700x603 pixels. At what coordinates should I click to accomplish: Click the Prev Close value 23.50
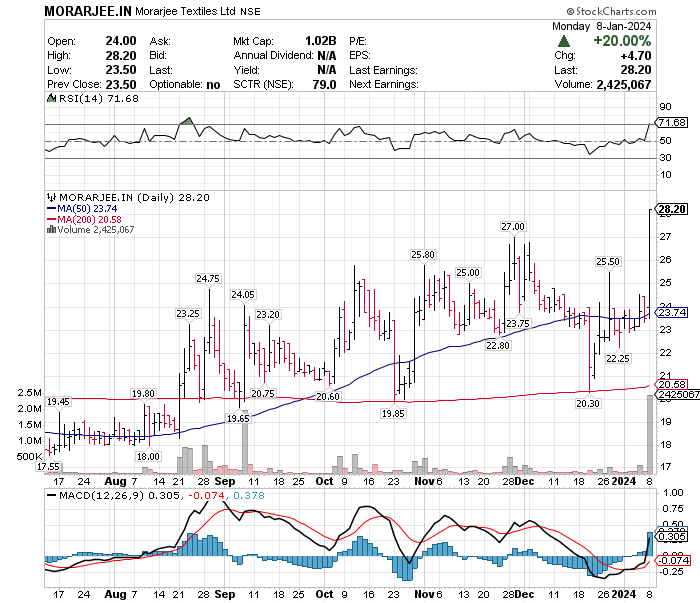pos(121,84)
